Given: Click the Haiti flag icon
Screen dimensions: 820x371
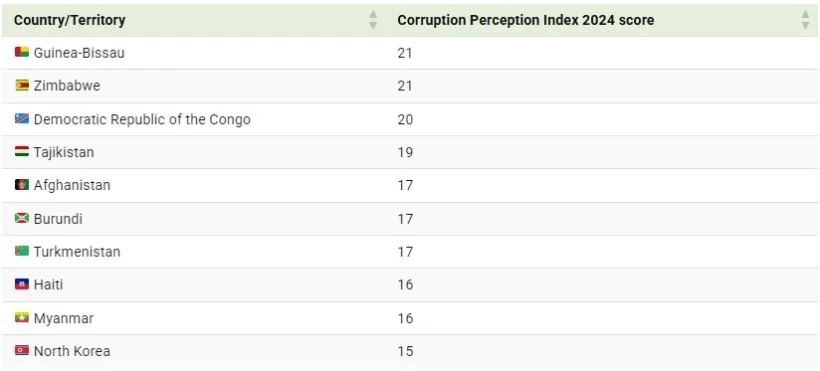Looking at the screenshot, I should pyautogui.click(x=22, y=284).
